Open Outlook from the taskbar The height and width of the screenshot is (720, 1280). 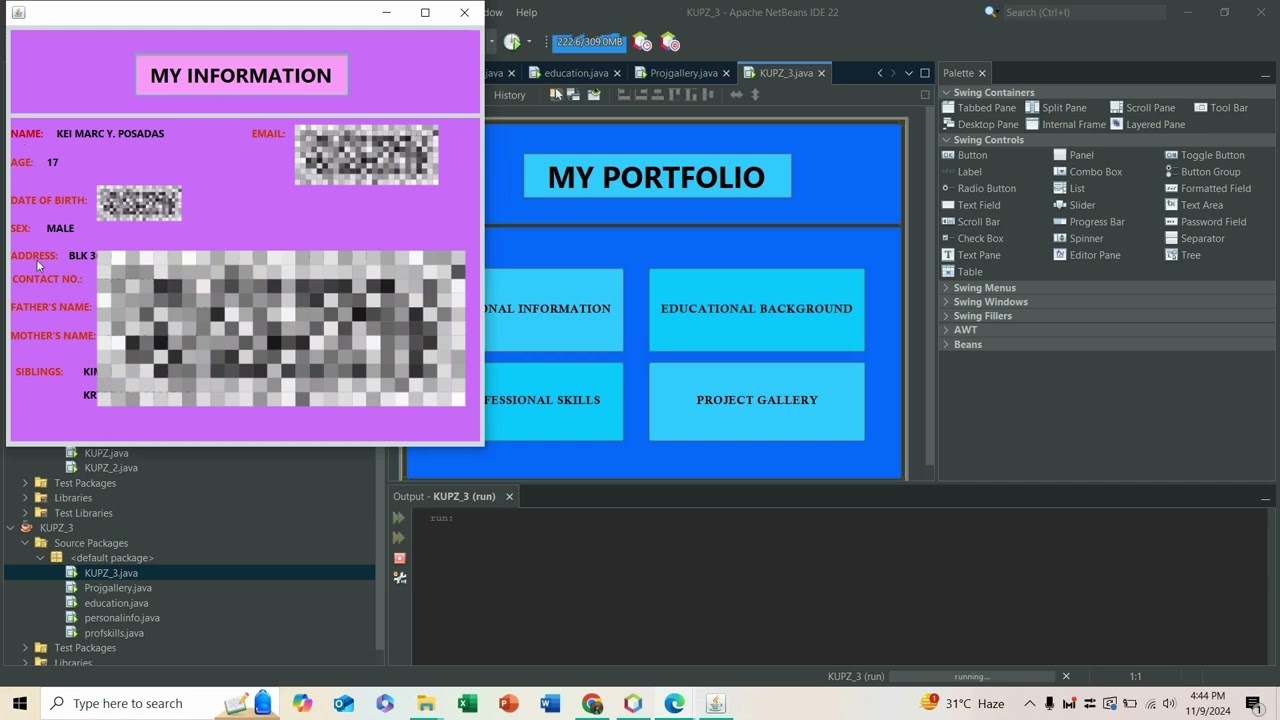point(343,703)
